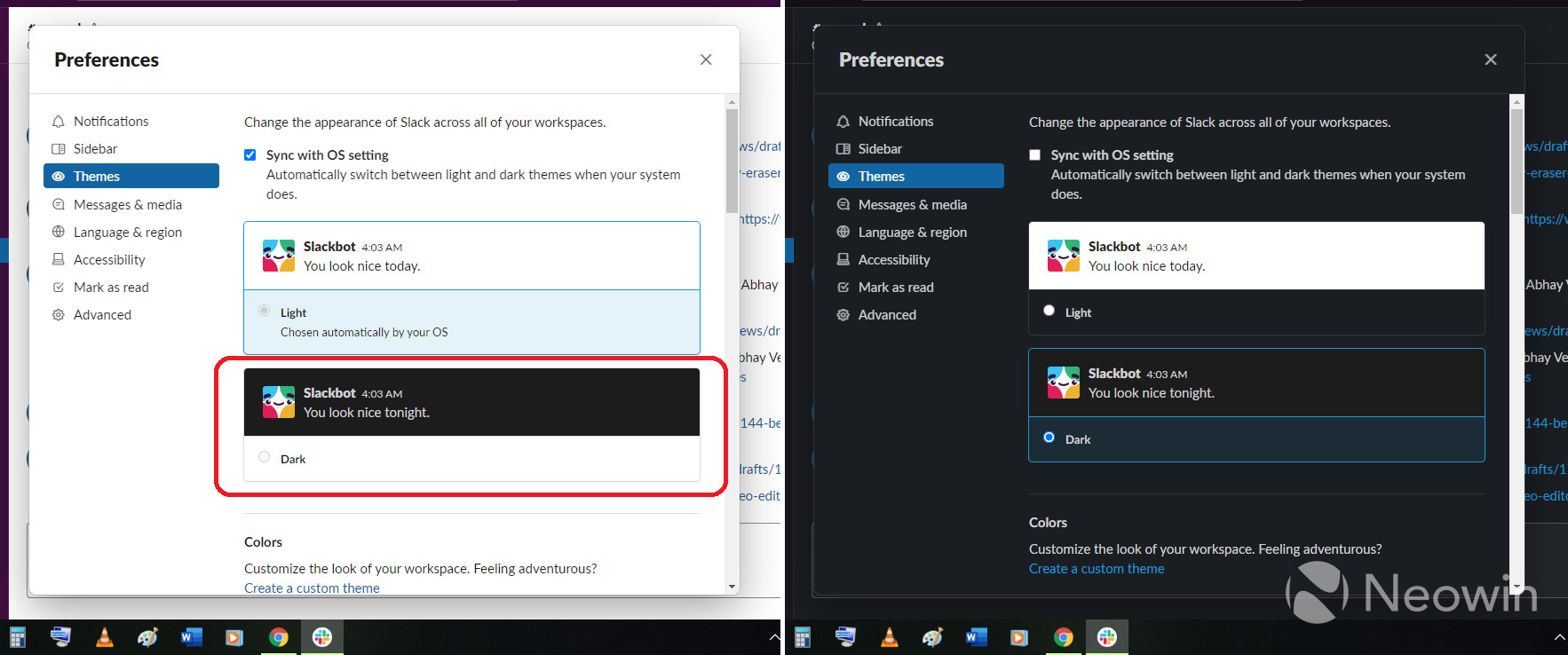The image size is (1568, 655).
Task: Select Light radio button in dark Preferences
Action: 1049,311
